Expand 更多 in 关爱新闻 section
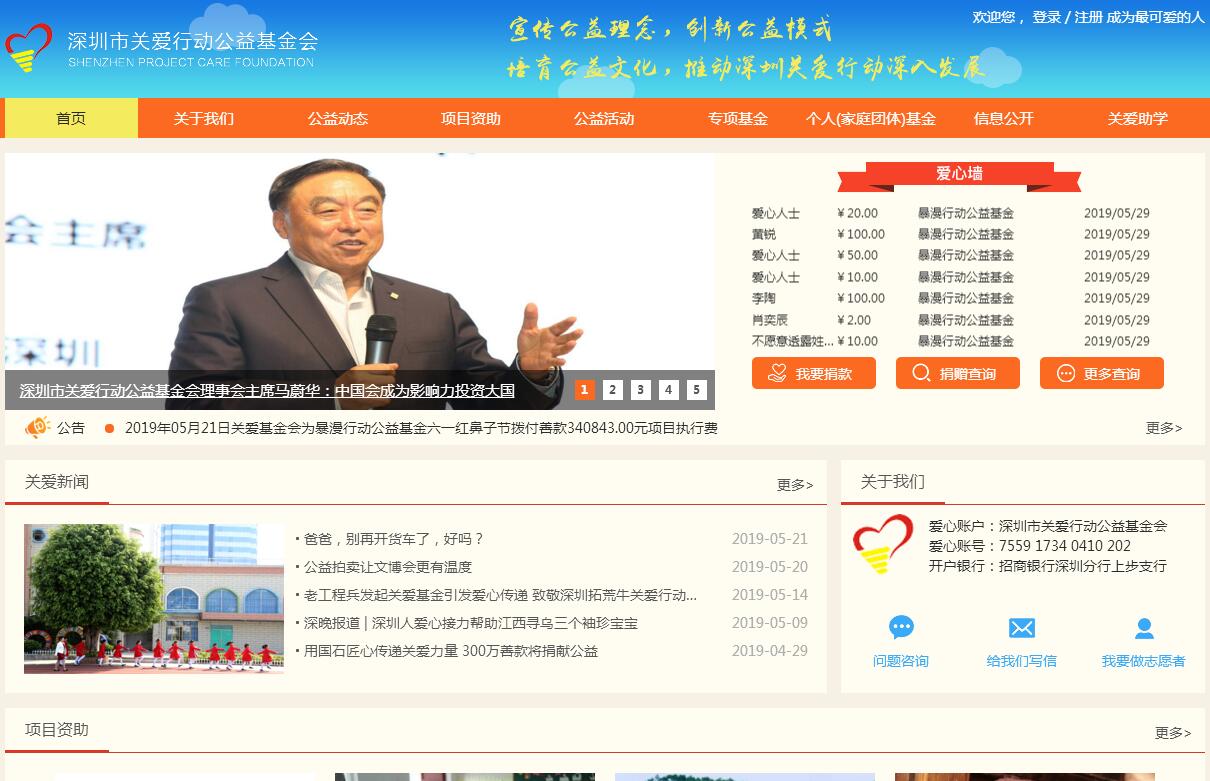Viewport: 1210px width, 781px height. (x=795, y=485)
